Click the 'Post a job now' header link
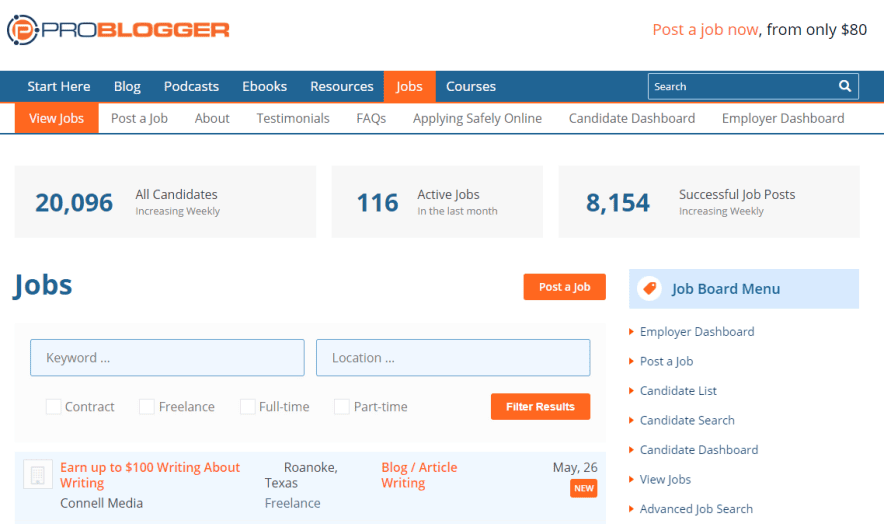This screenshot has height=524, width=884. 705,29
